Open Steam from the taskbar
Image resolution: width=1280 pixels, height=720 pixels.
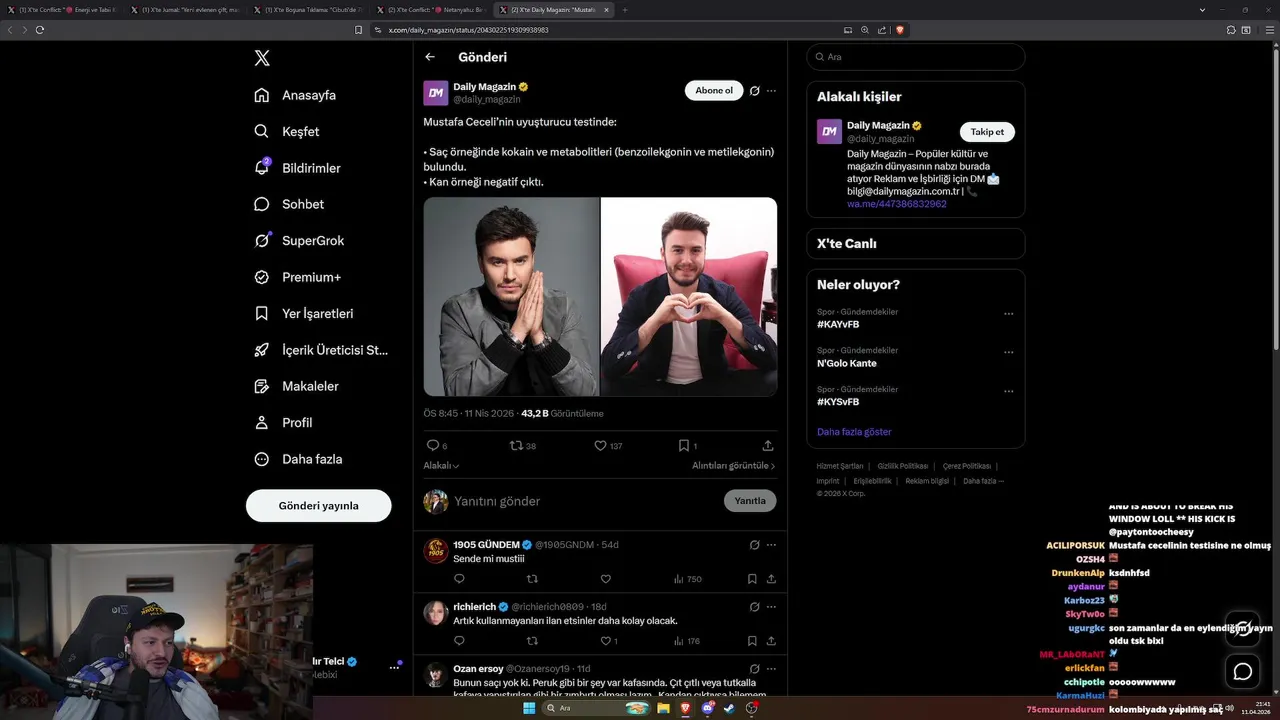(x=729, y=708)
